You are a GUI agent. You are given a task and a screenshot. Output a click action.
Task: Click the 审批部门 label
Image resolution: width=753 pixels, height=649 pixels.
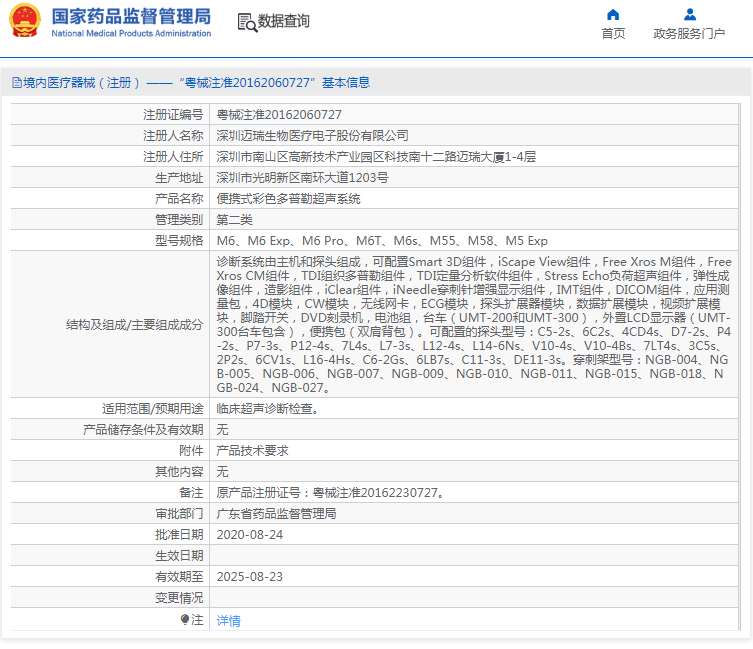(x=179, y=514)
